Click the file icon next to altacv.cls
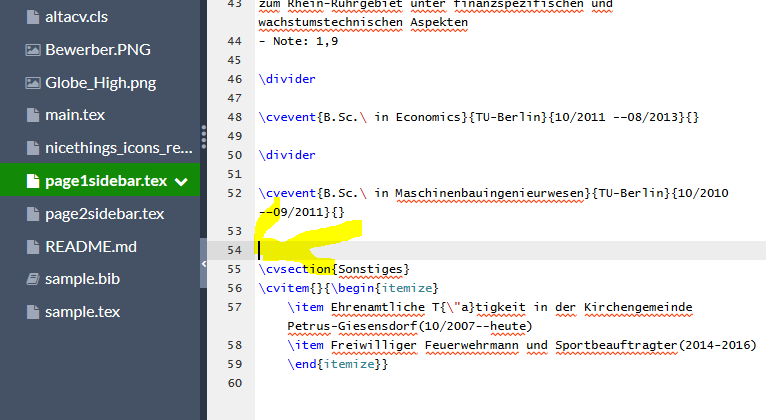 [32, 17]
